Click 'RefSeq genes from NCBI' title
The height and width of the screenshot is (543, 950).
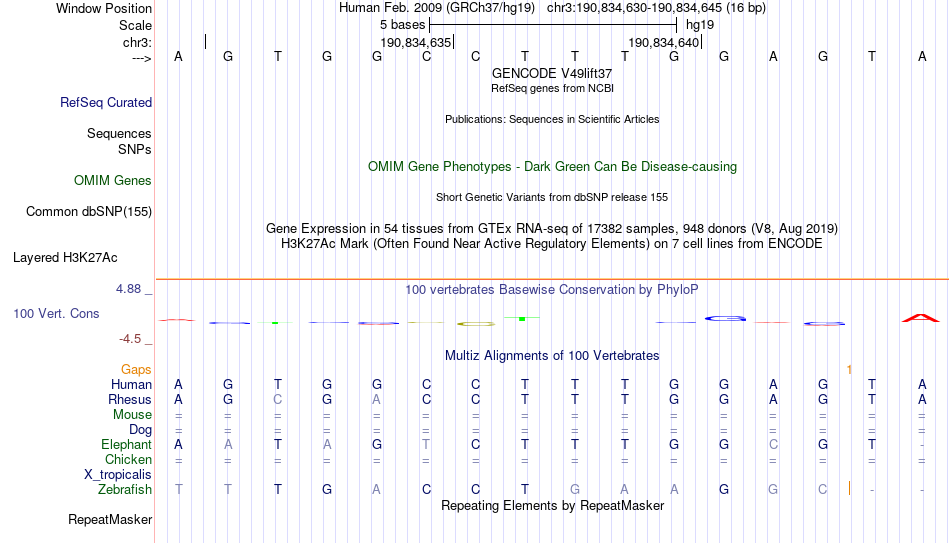[553, 88]
